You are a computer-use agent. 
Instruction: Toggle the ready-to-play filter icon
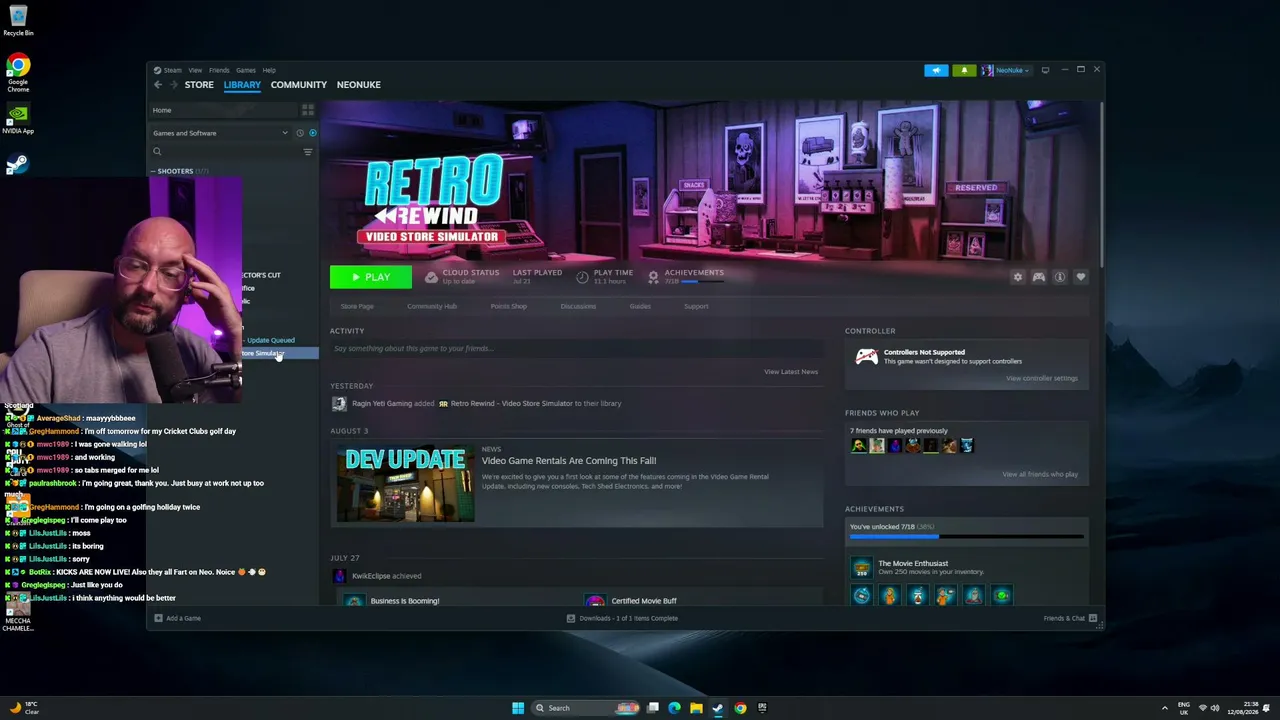point(312,133)
